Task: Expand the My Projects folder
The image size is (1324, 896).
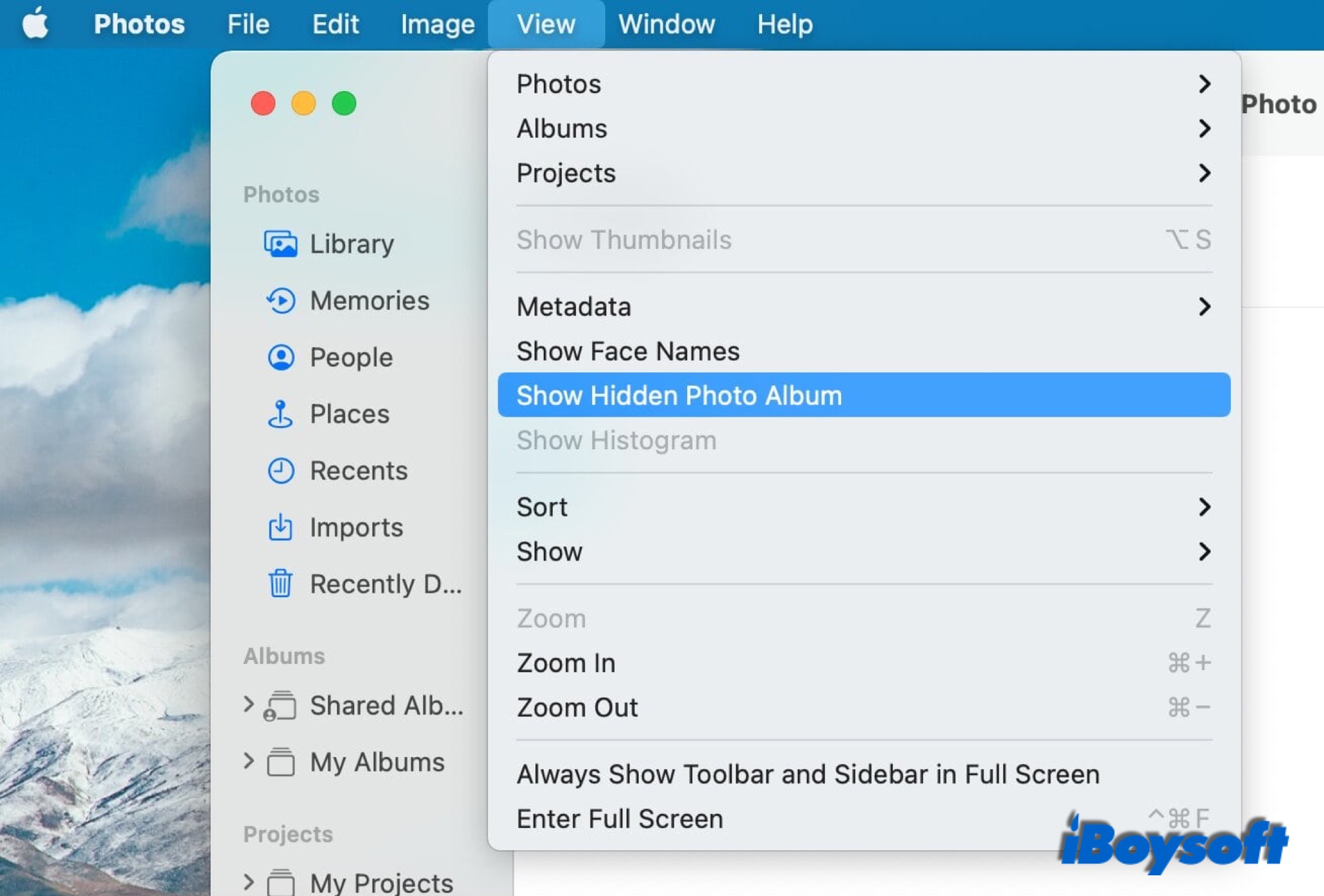Action: coord(248,882)
